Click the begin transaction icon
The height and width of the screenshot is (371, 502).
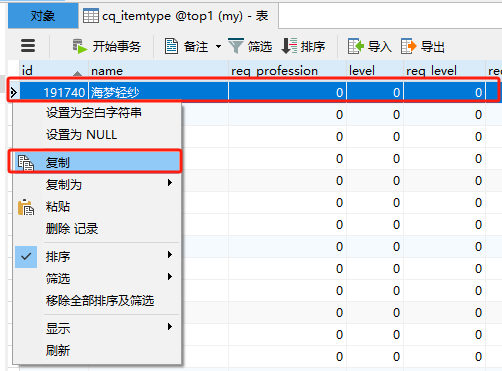pos(80,46)
